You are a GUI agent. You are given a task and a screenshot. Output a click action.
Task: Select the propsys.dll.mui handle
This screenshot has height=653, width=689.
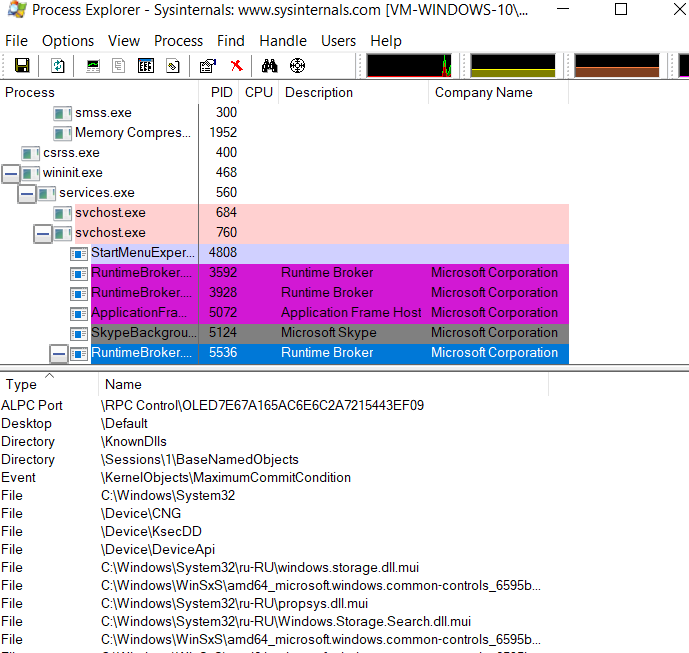[274, 603]
